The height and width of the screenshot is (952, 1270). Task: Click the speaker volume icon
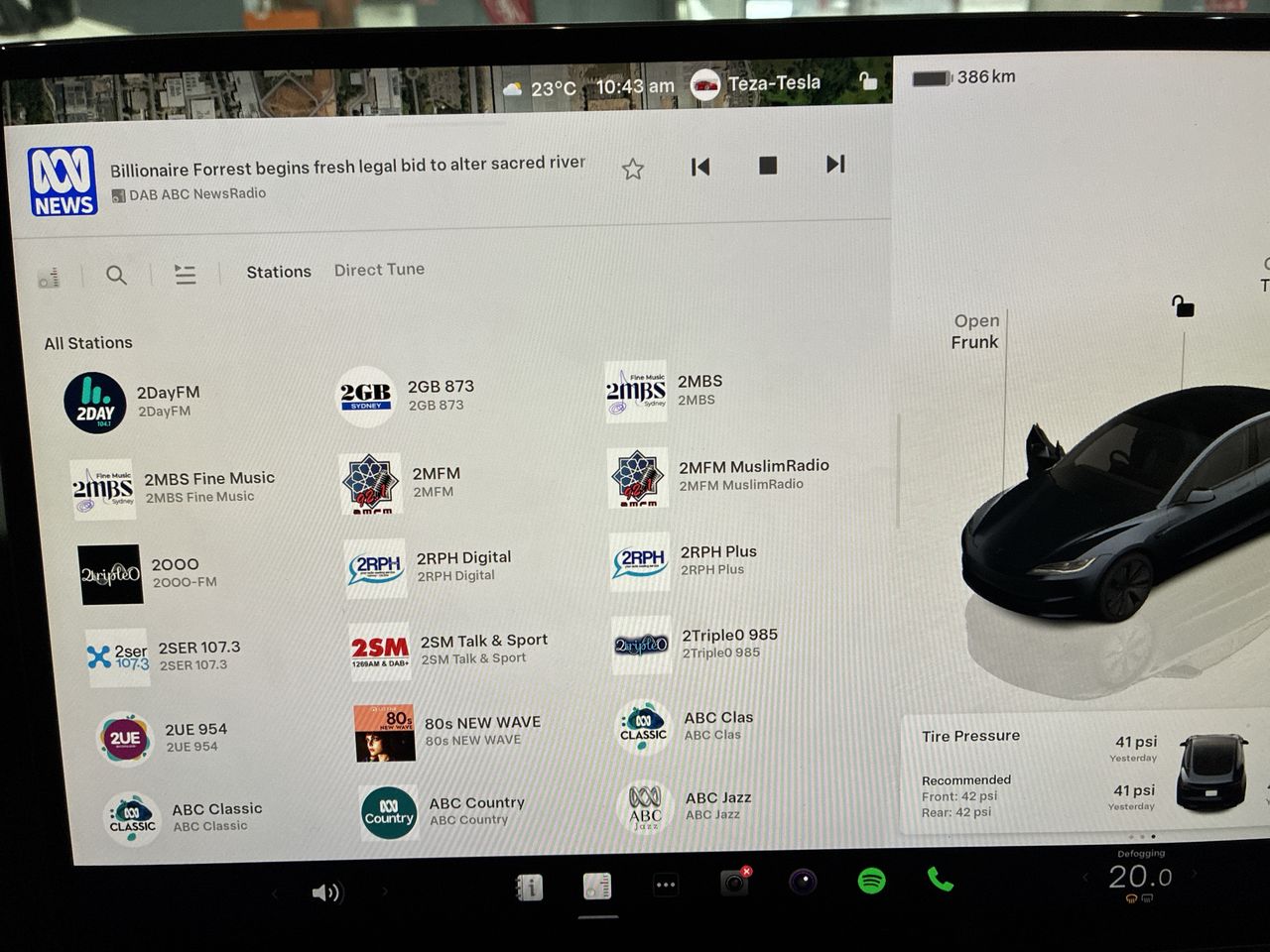click(x=324, y=892)
